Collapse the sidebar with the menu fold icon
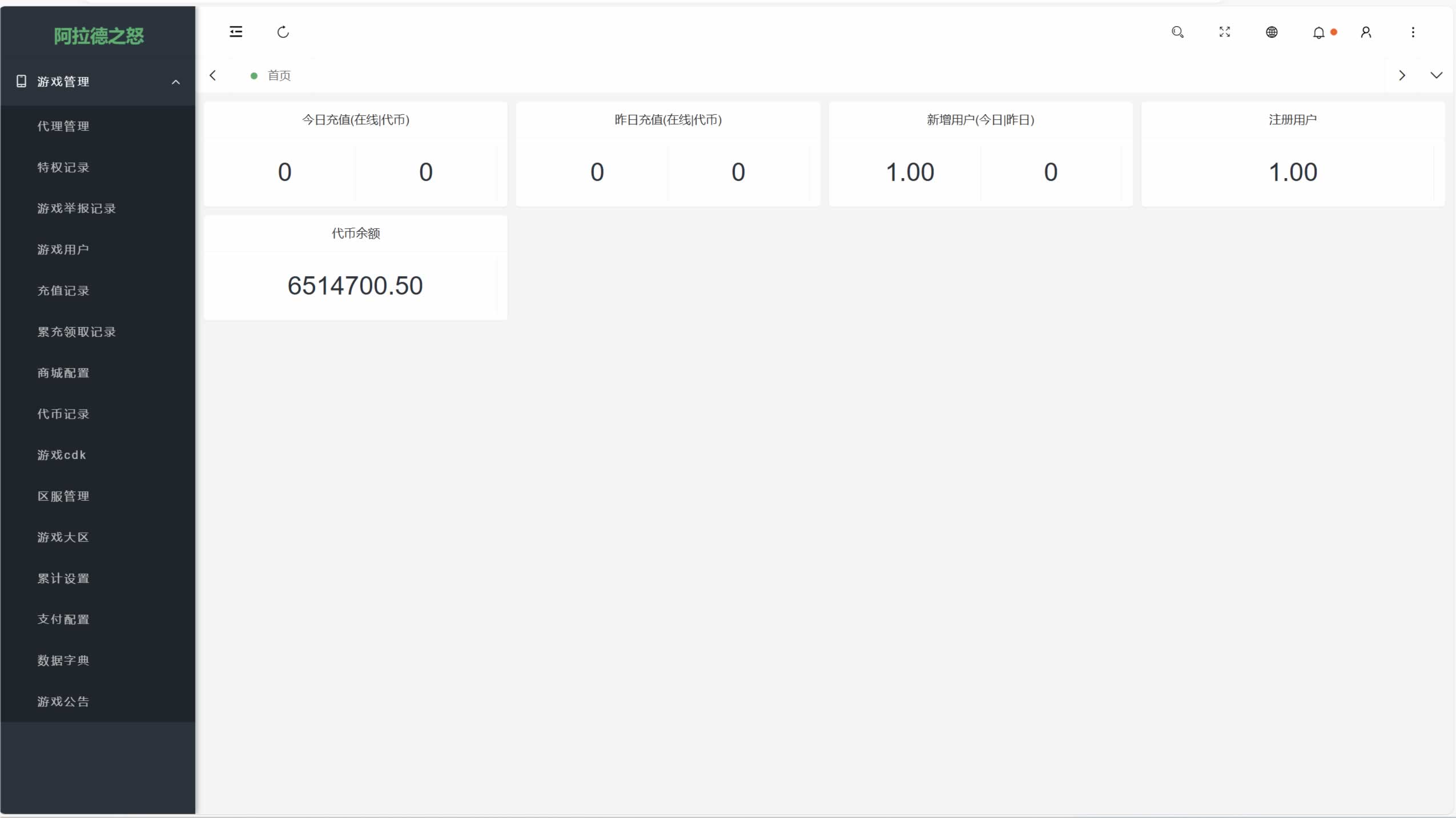Viewport: 1456px width, 818px height. pyautogui.click(x=236, y=32)
